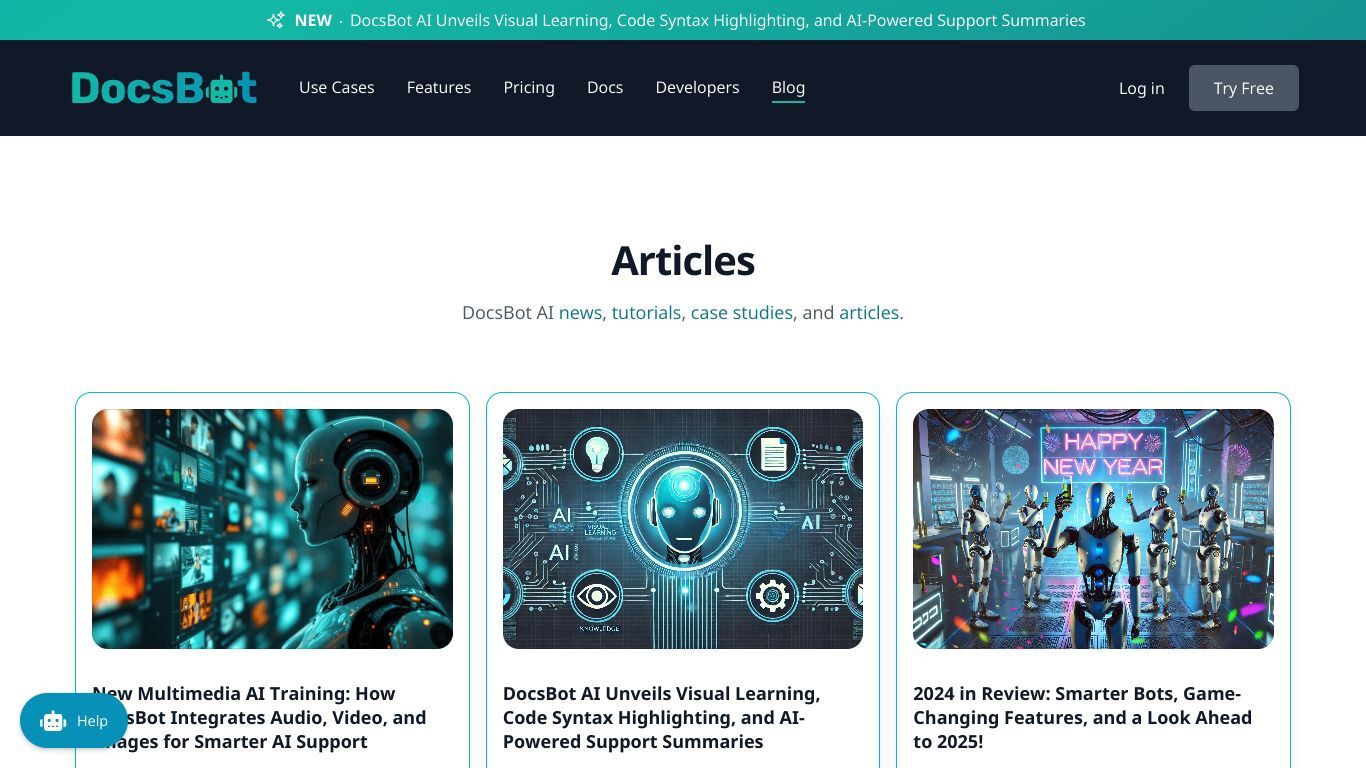Click the sparkle icon in announcement banner
Viewport: 1366px width, 768px height.
pos(276,20)
